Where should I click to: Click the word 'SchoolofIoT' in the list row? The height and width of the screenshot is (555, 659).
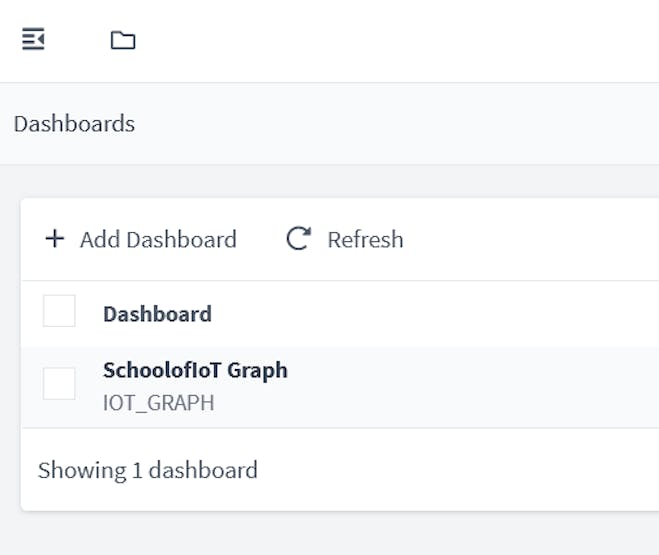pyautogui.click(x=161, y=370)
